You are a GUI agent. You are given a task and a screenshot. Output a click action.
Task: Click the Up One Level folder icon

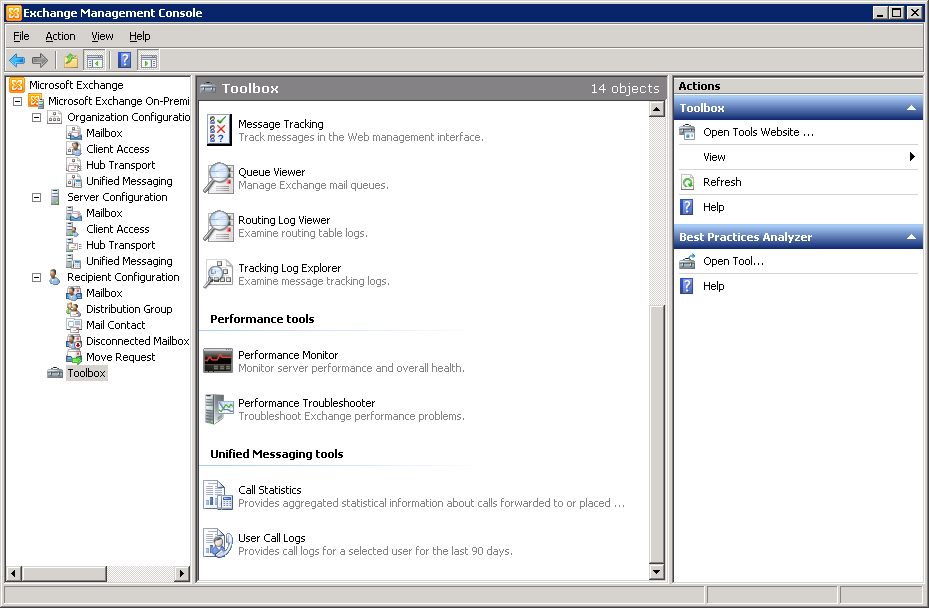pos(71,60)
